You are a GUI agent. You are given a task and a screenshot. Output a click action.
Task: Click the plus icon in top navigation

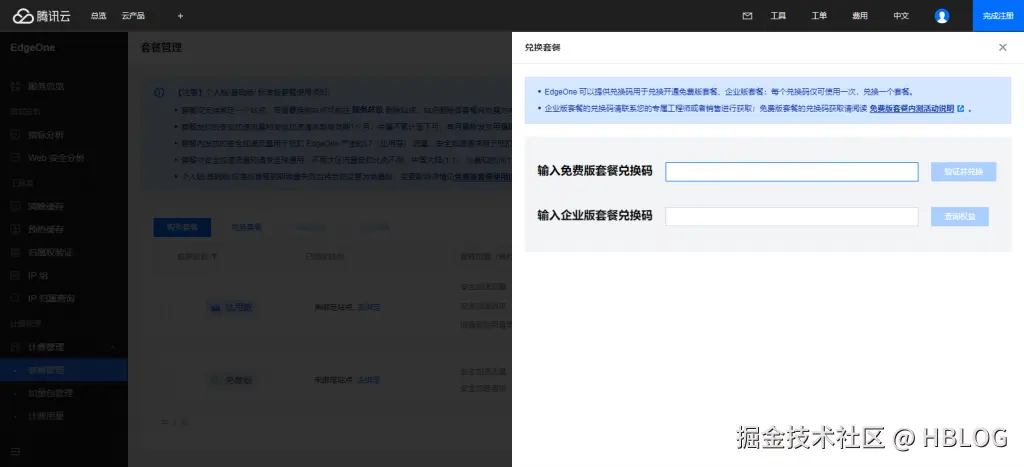click(180, 16)
